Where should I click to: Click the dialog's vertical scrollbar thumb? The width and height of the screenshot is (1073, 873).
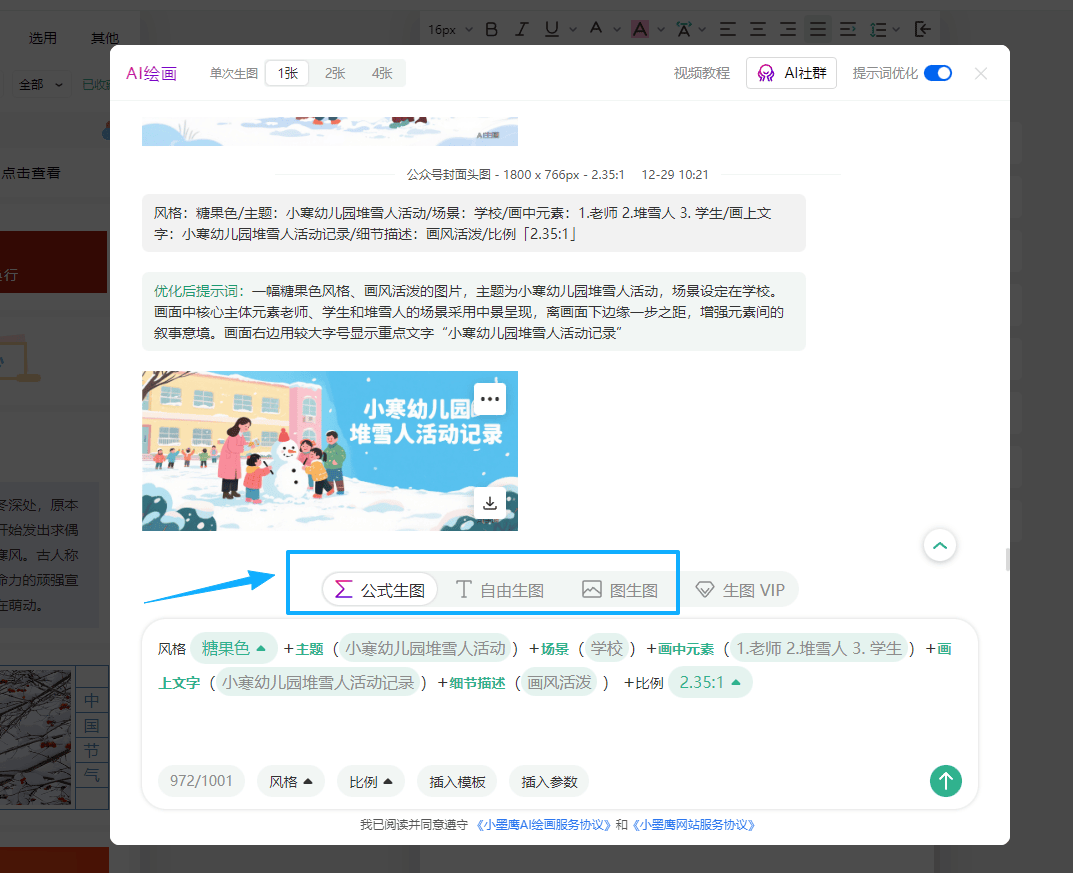pyautogui.click(x=1007, y=558)
